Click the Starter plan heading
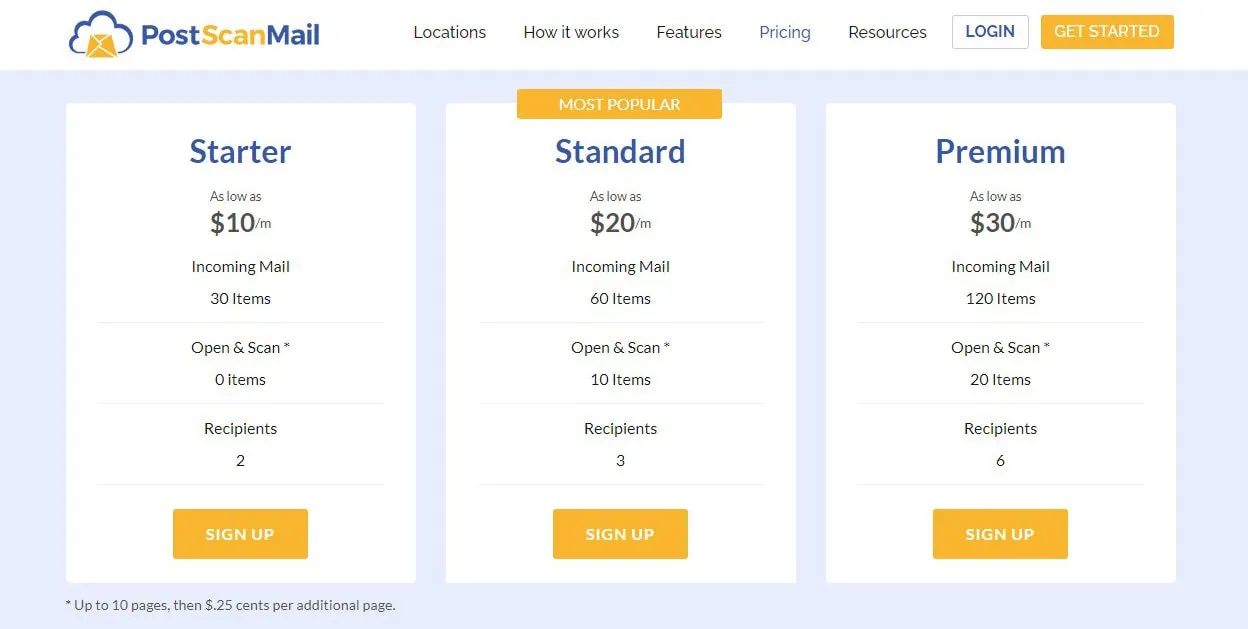 pos(240,152)
